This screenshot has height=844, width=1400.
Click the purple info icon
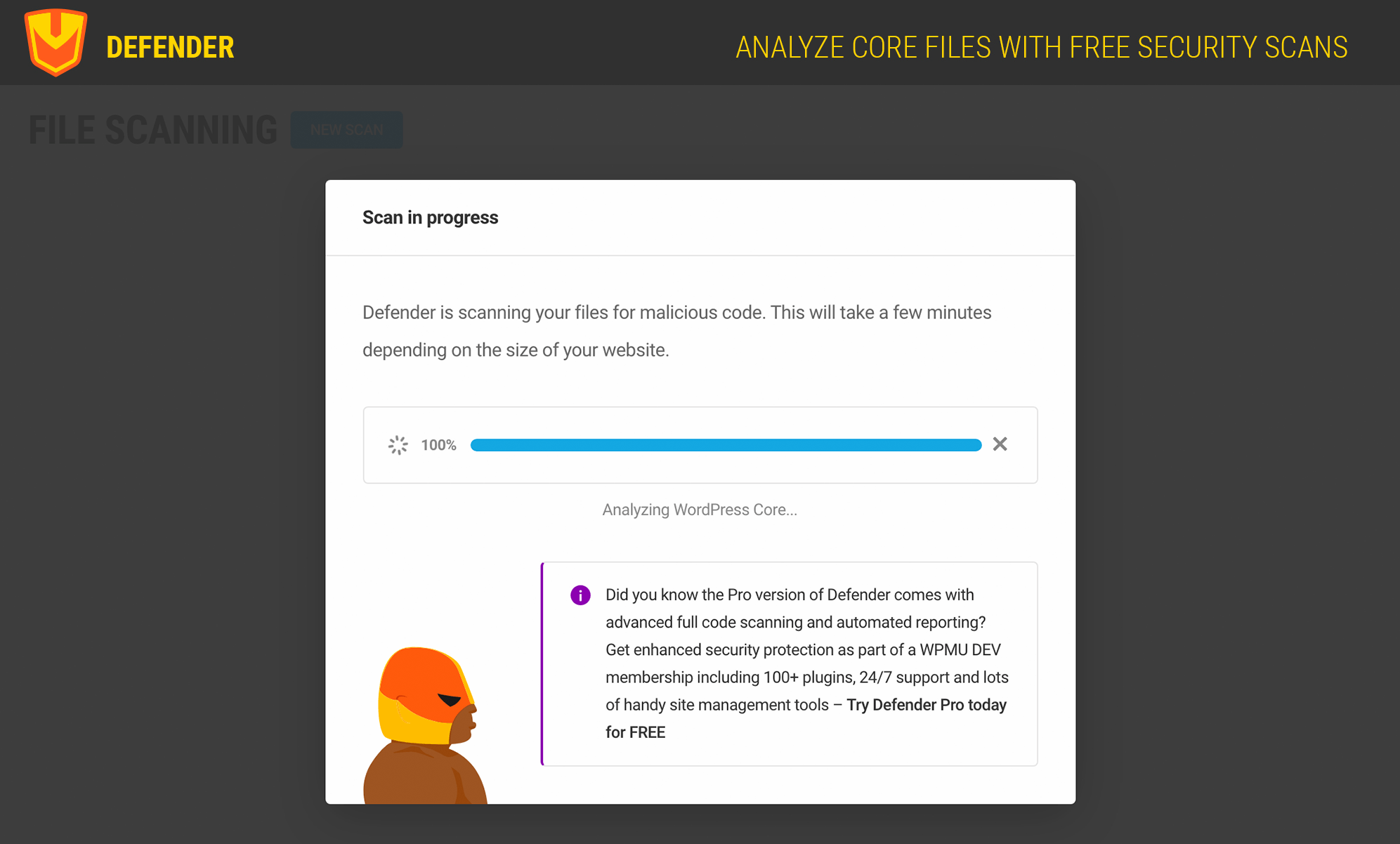point(580,595)
